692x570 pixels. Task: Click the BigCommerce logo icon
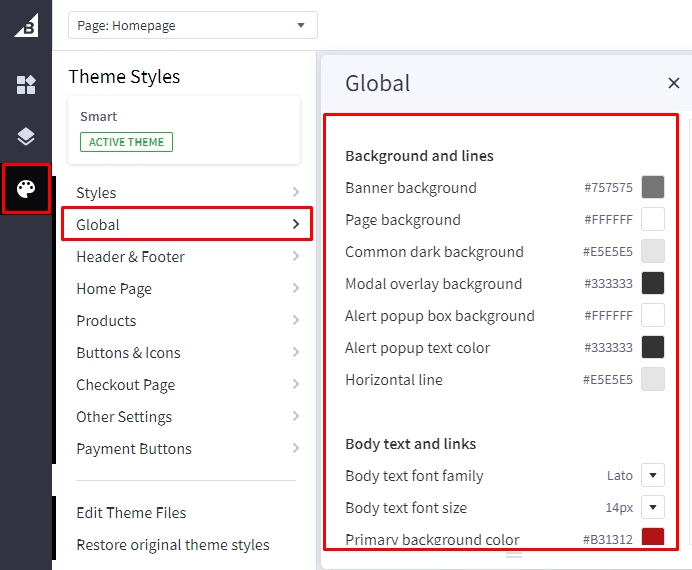click(26, 25)
